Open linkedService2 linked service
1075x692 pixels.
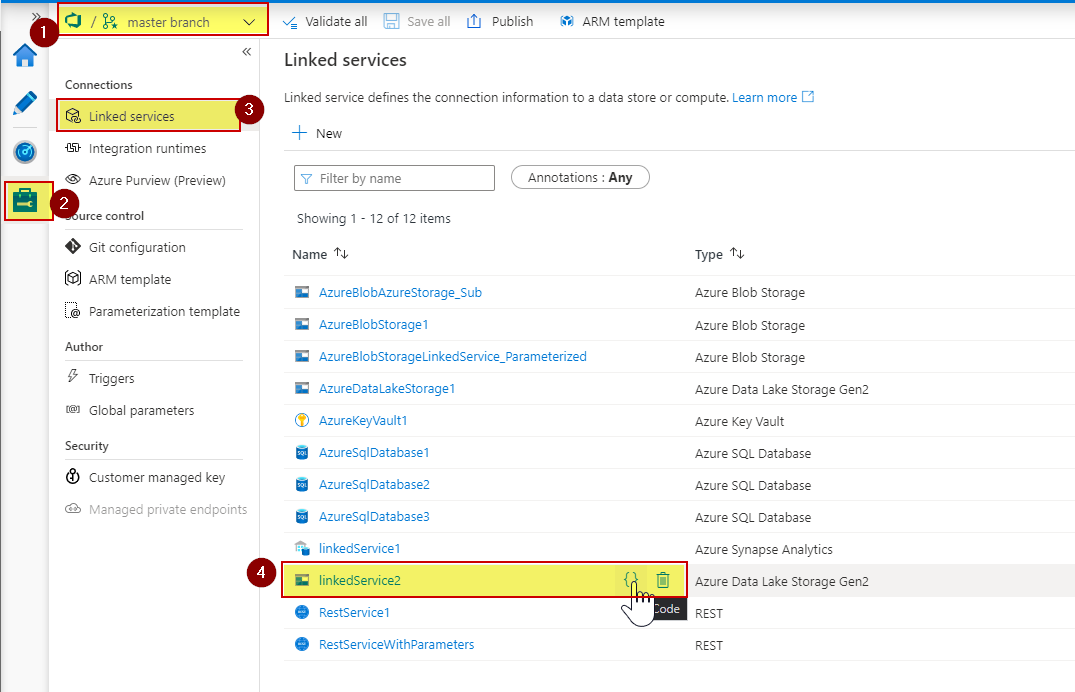point(359,580)
